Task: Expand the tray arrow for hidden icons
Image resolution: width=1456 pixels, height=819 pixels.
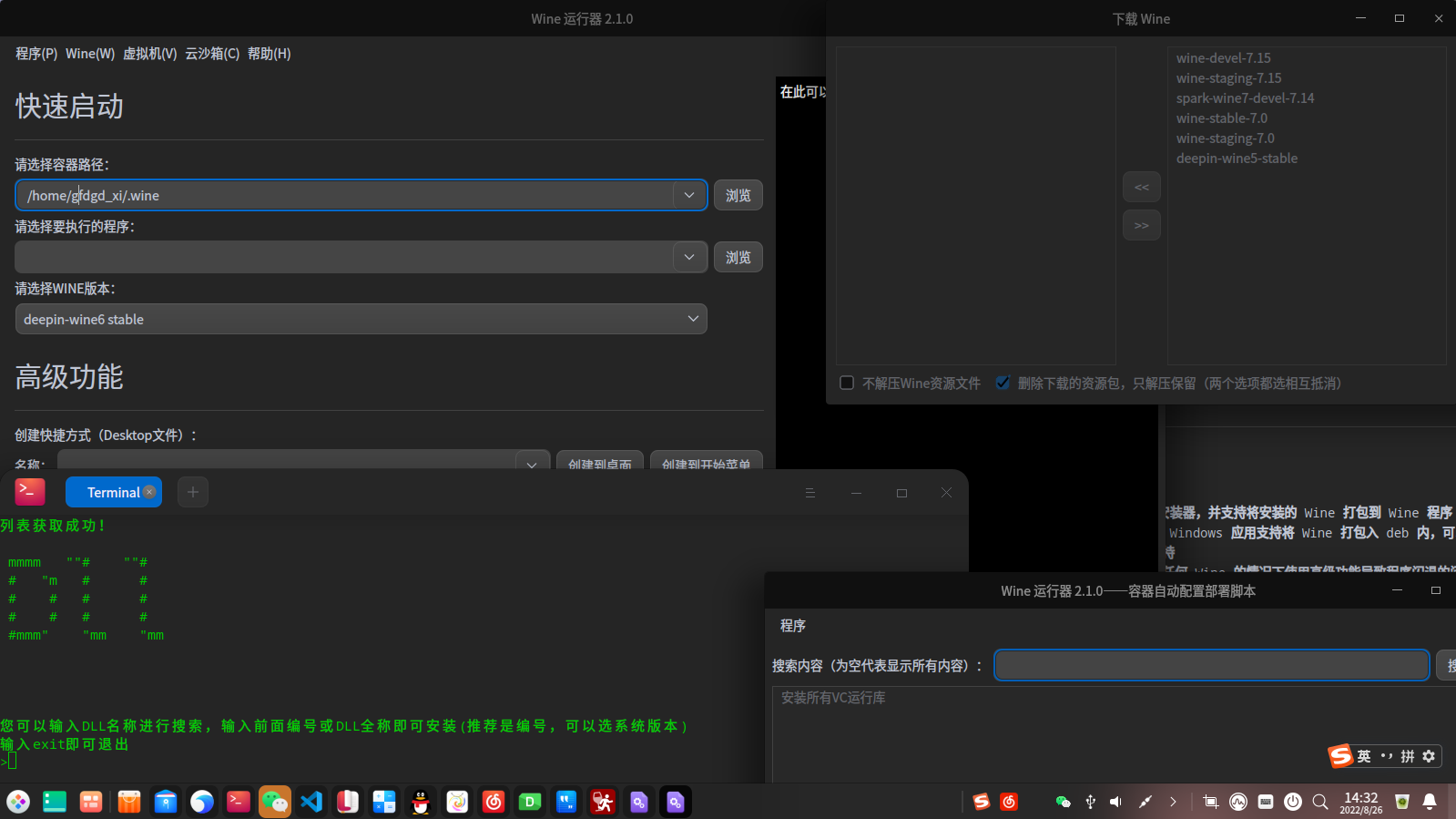Action: 1173,802
